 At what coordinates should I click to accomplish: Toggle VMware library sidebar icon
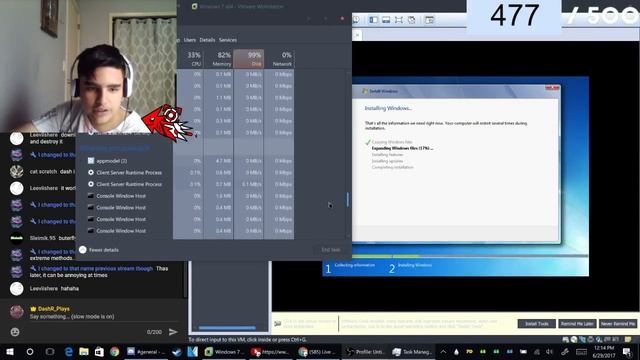coord(373,20)
